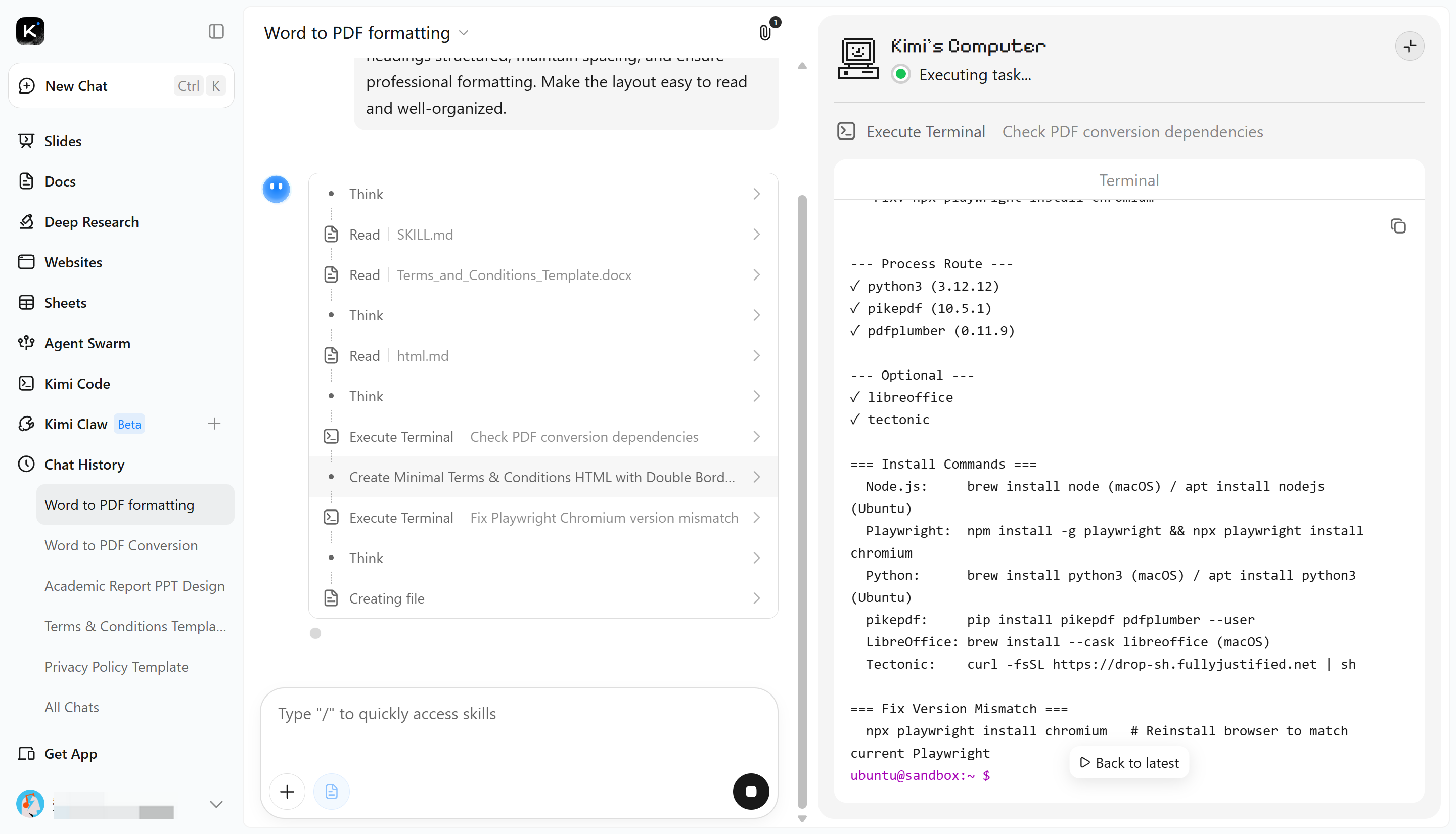Click the Kimi Claw icon
This screenshot has width=1456, height=834.
[26, 424]
